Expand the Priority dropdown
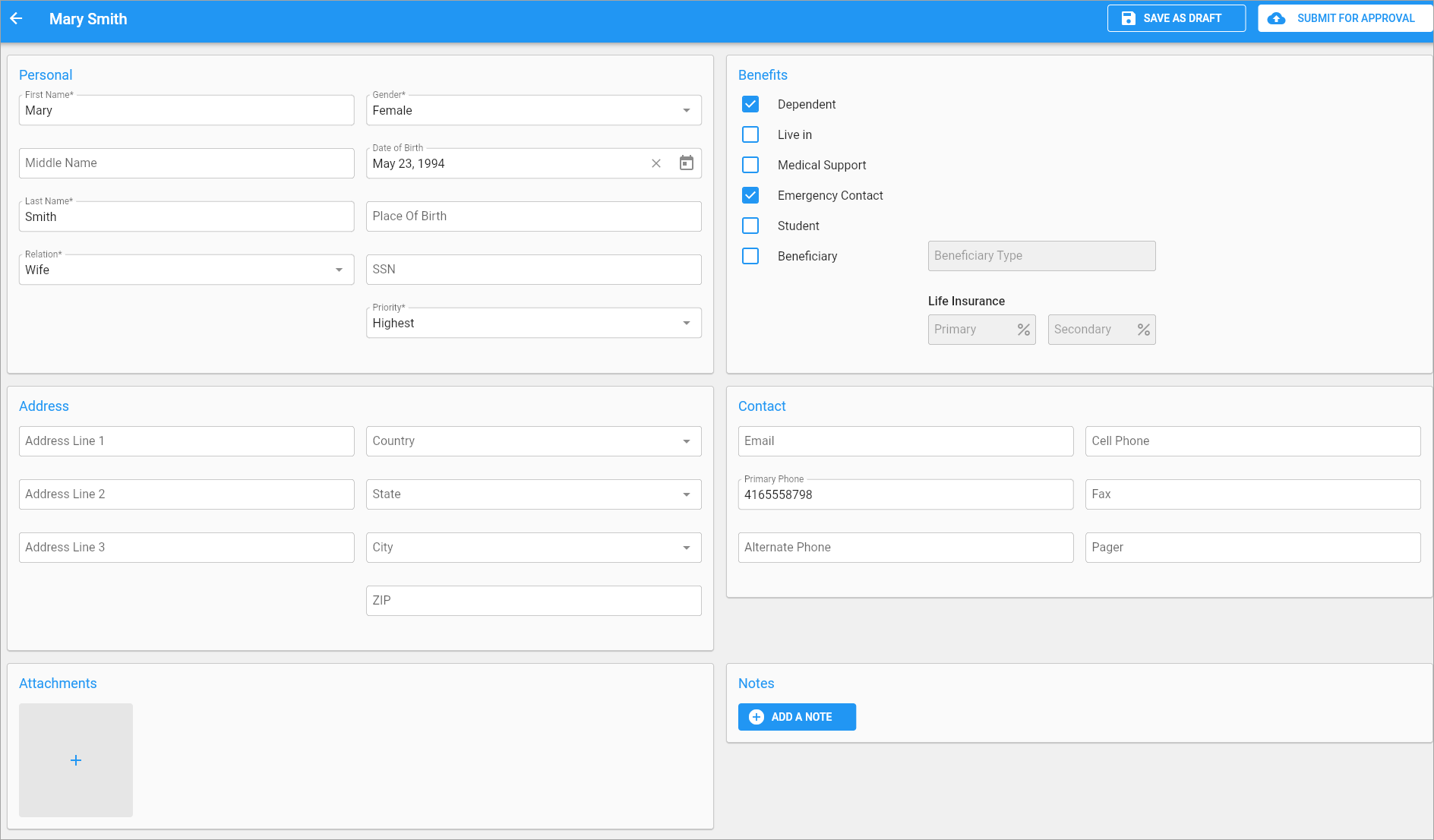The width and height of the screenshot is (1434, 840). 534,323
